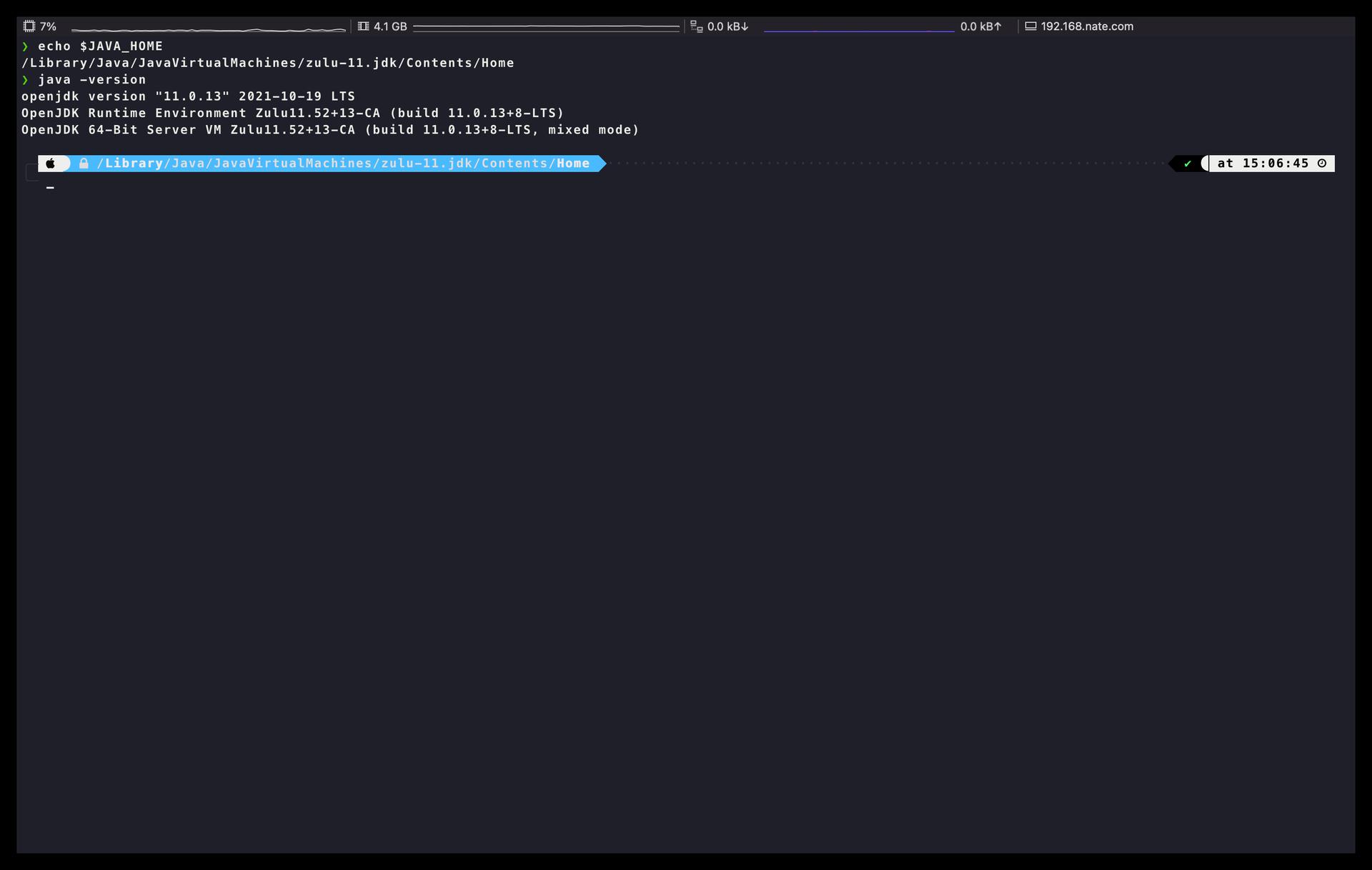Click the 15:06:45 time in the prompt
The width and height of the screenshot is (1372, 870).
(x=1276, y=164)
